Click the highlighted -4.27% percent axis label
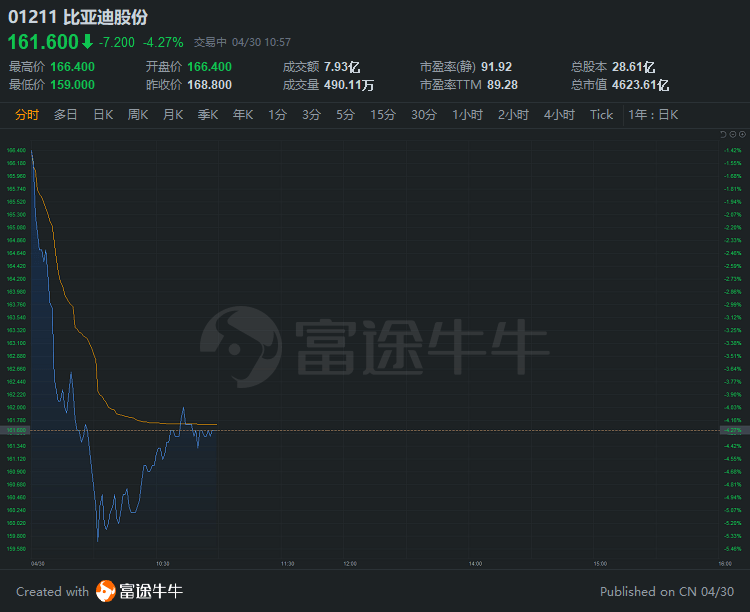Screen dimensions: 750x612 pyautogui.click(x=733, y=431)
